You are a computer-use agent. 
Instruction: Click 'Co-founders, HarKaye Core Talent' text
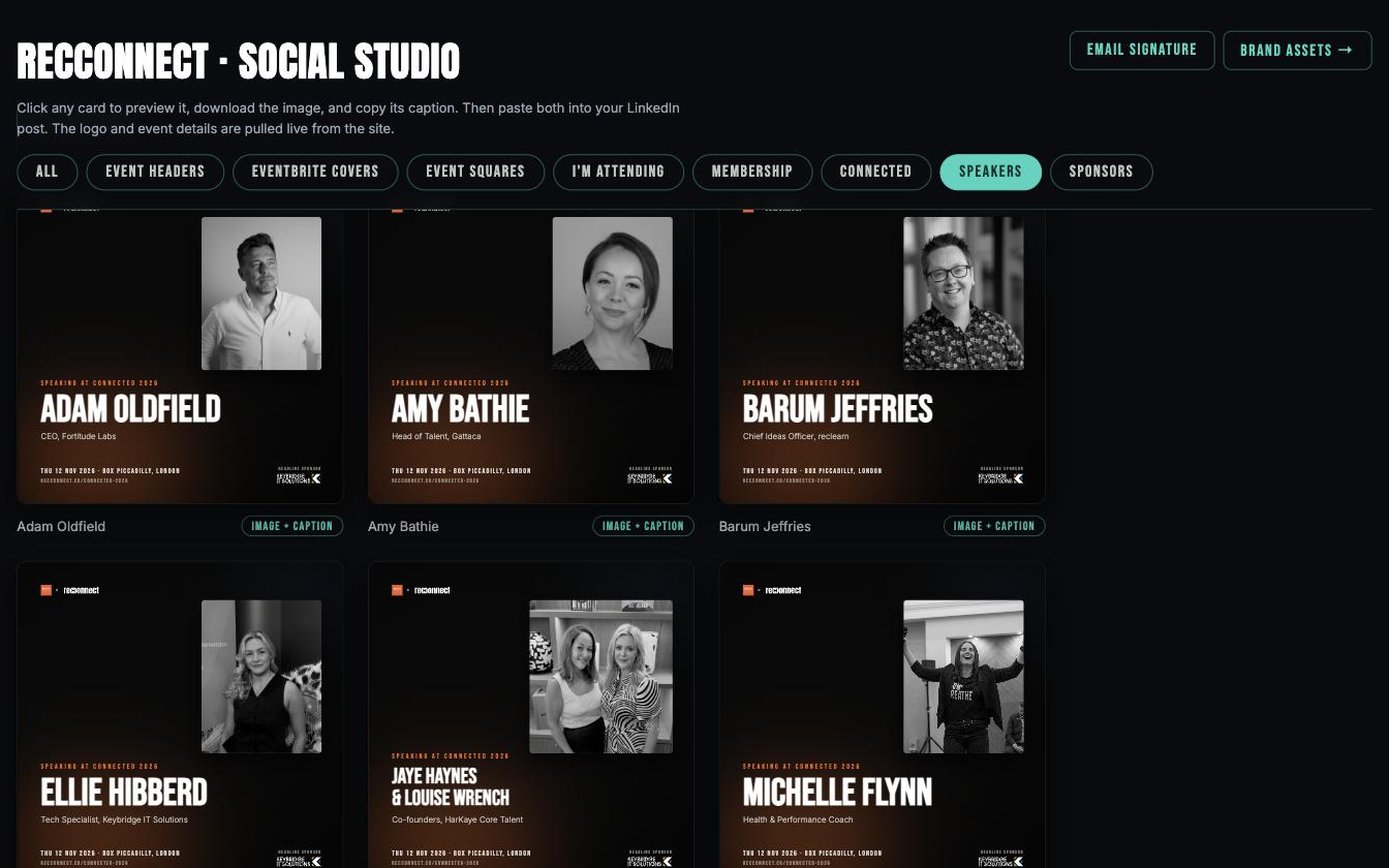[457, 820]
